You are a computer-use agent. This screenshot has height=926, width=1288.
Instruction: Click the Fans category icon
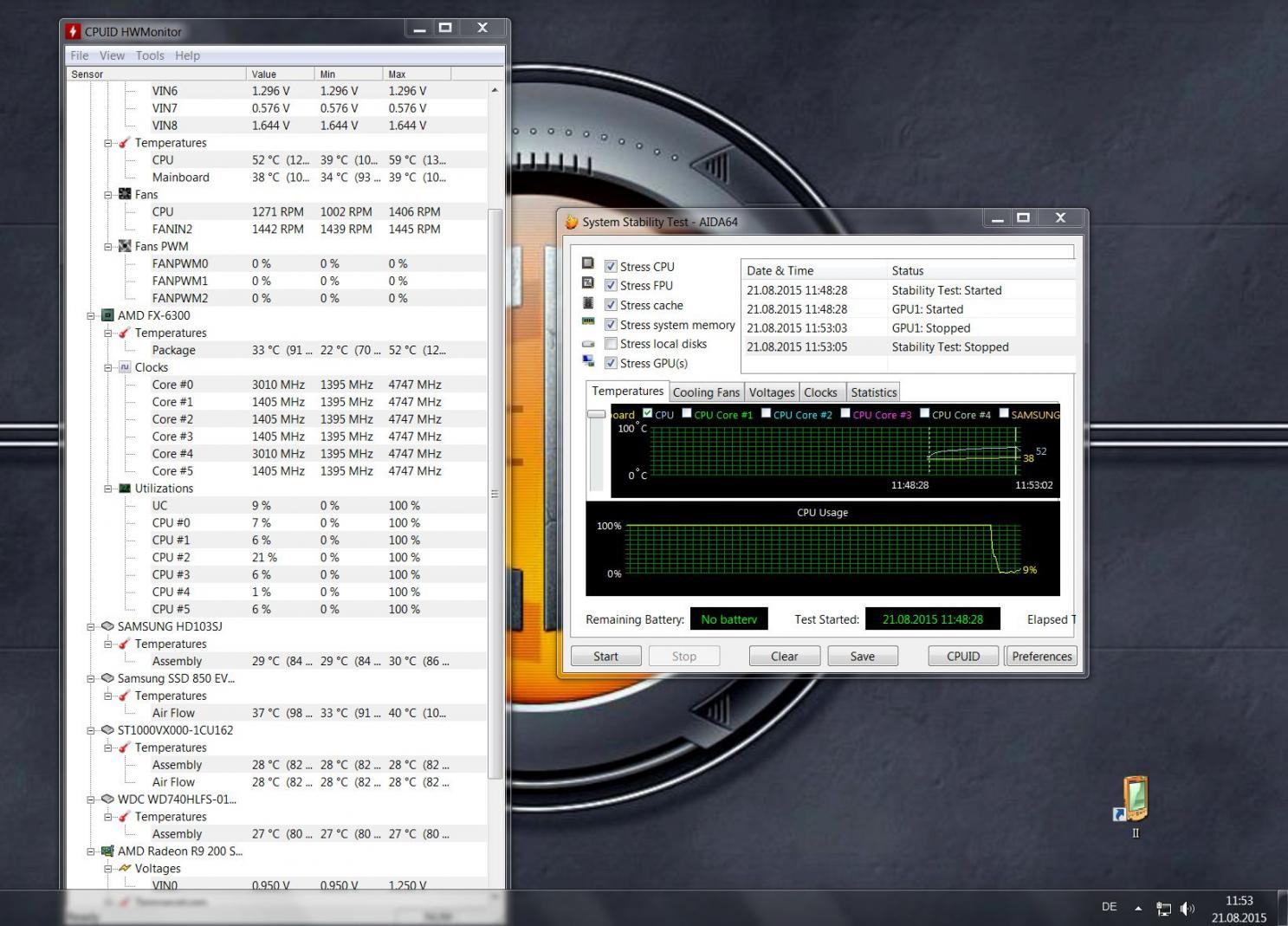tap(125, 194)
